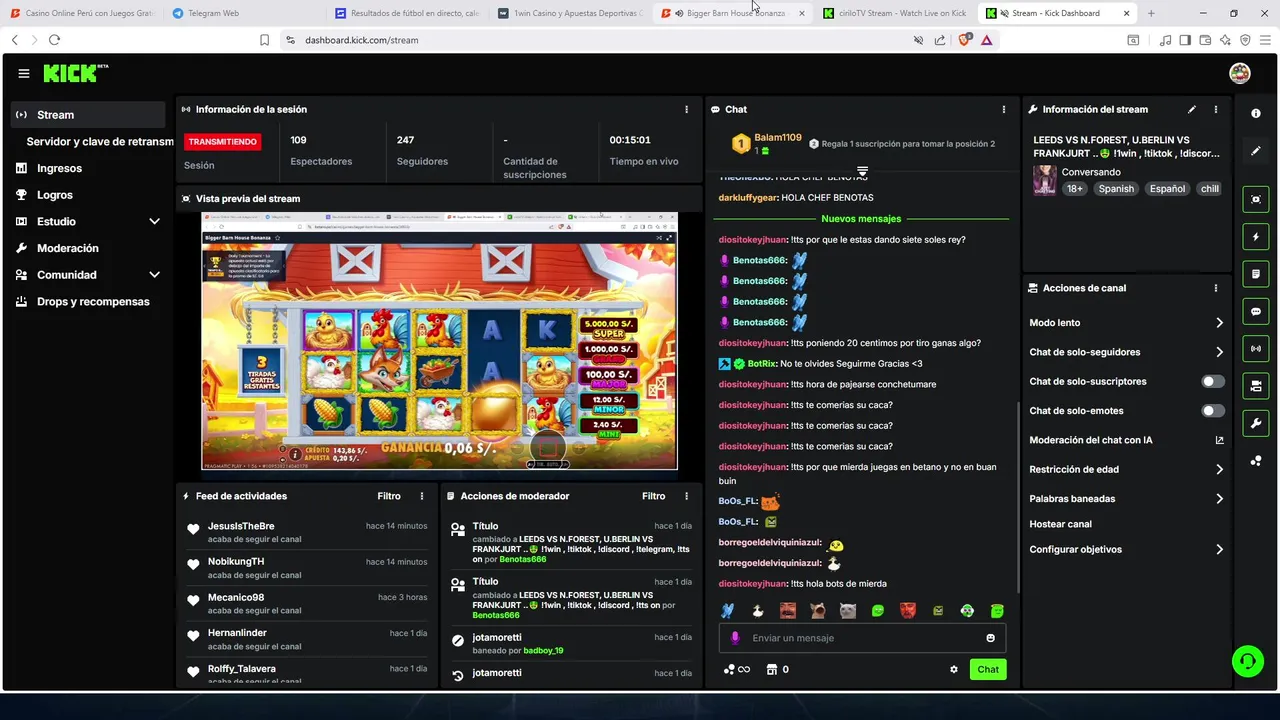Select Stream in left sidebar

pyautogui.click(x=88, y=115)
